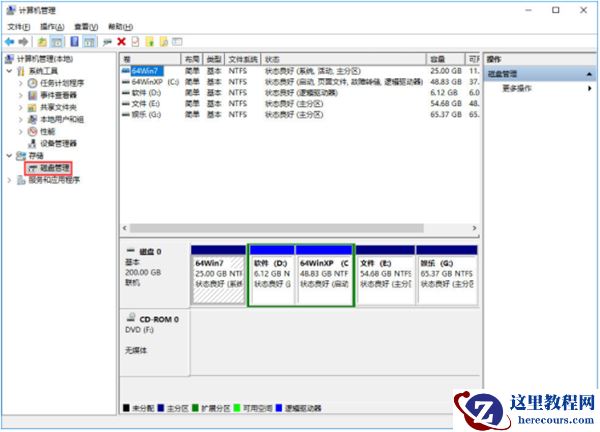Click the 共享文件夹 folder icon
Image resolution: width=600 pixels, height=432 pixels.
pos(33,108)
